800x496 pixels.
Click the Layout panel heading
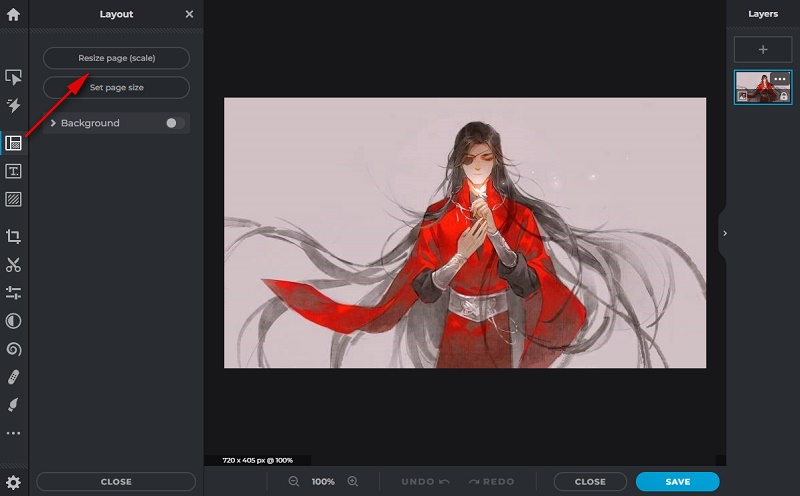[x=116, y=14]
